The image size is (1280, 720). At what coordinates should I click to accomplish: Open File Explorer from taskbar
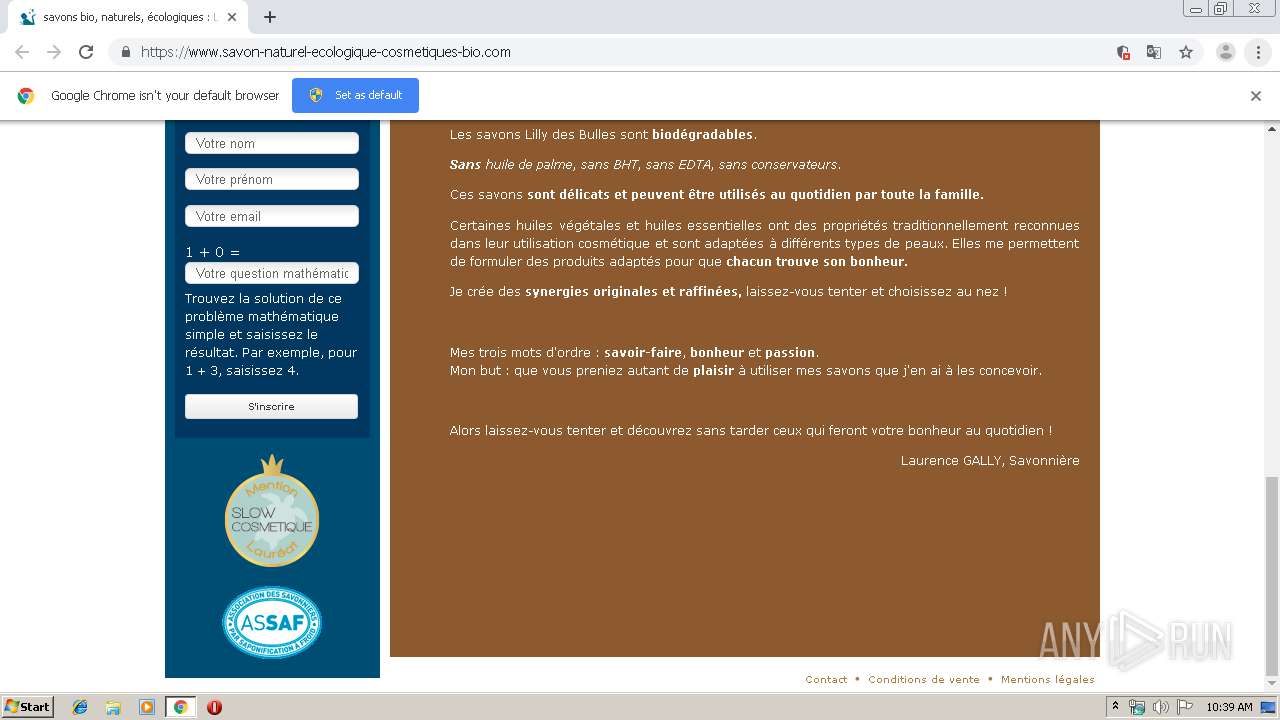[113, 707]
